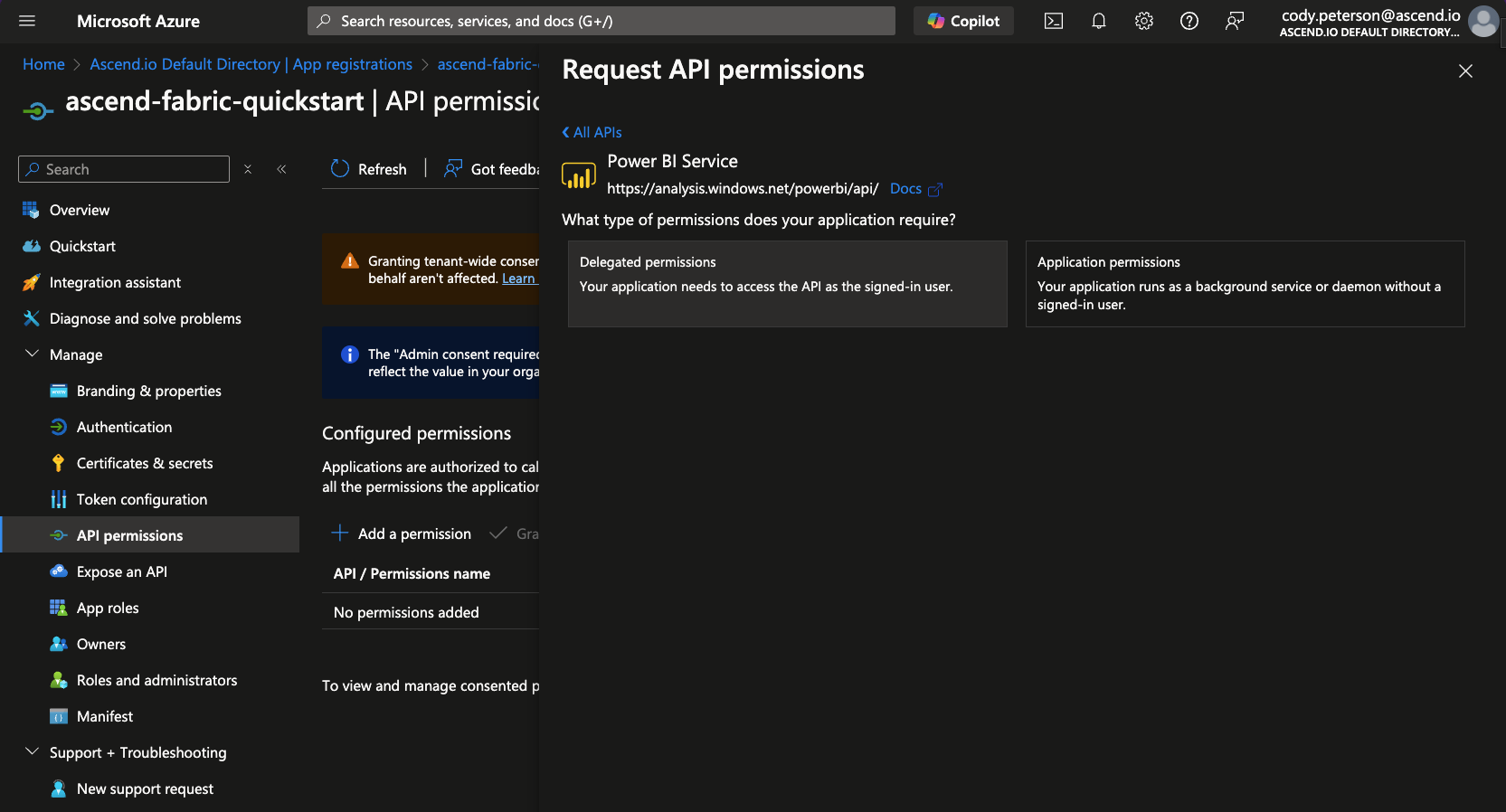This screenshot has height=812, width=1506.
Task: Open the Copilot assistant
Action: click(x=963, y=21)
